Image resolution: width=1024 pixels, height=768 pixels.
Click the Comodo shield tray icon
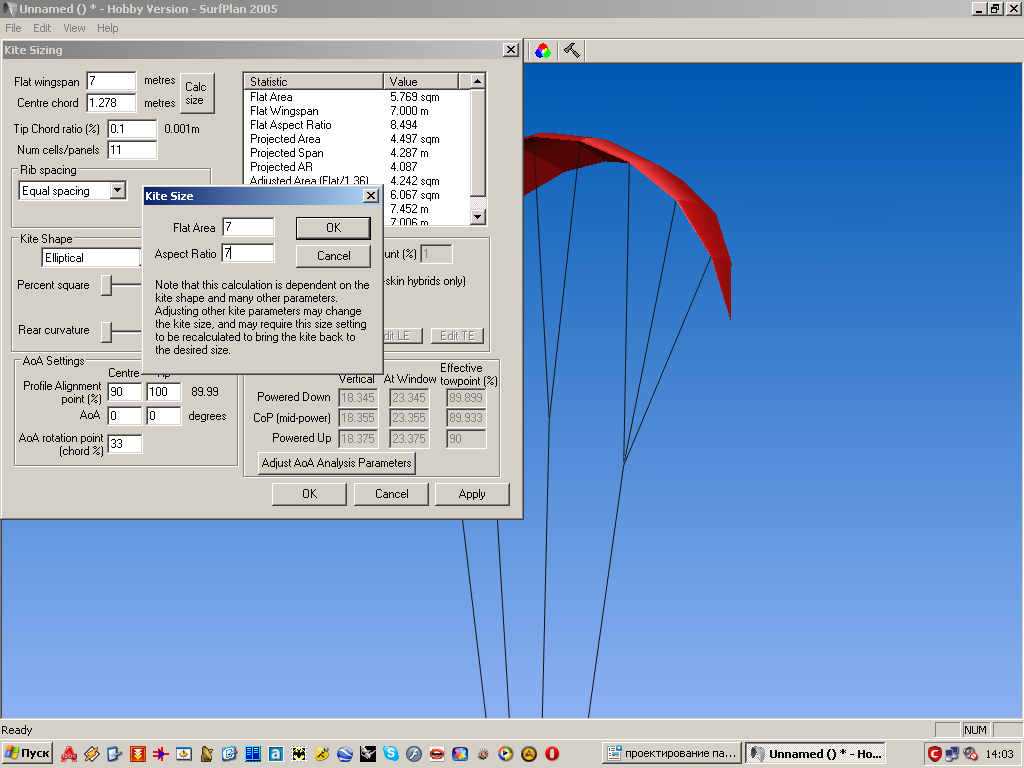click(x=934, y=753)
